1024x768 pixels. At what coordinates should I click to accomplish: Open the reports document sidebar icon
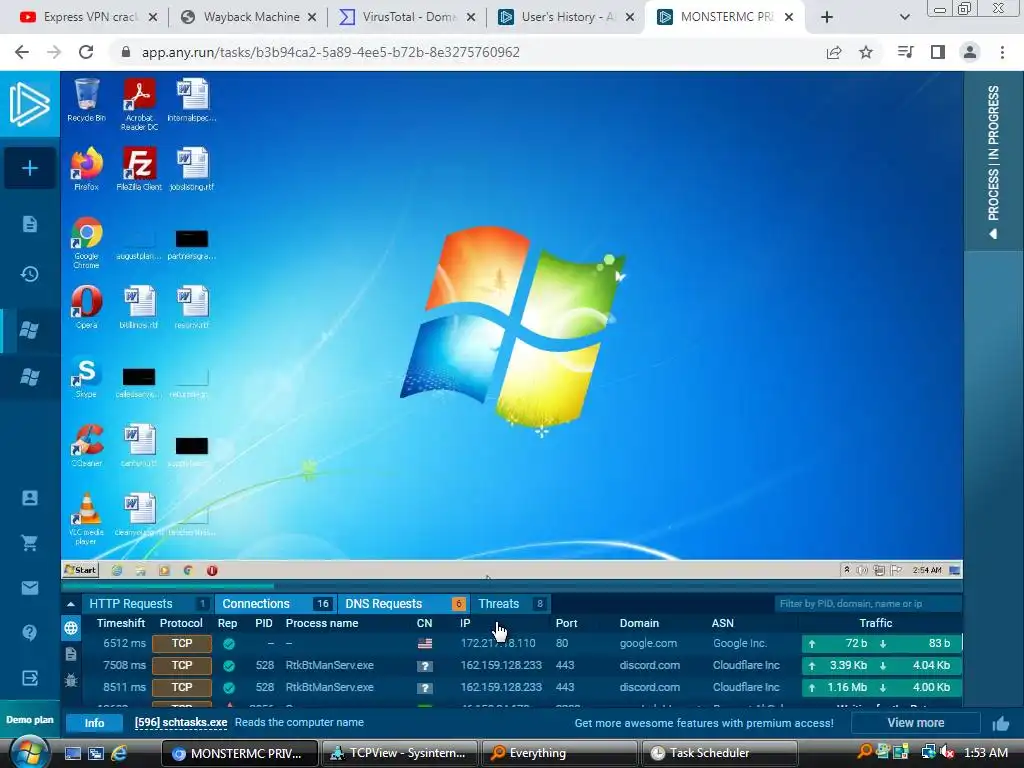(29, 224)
